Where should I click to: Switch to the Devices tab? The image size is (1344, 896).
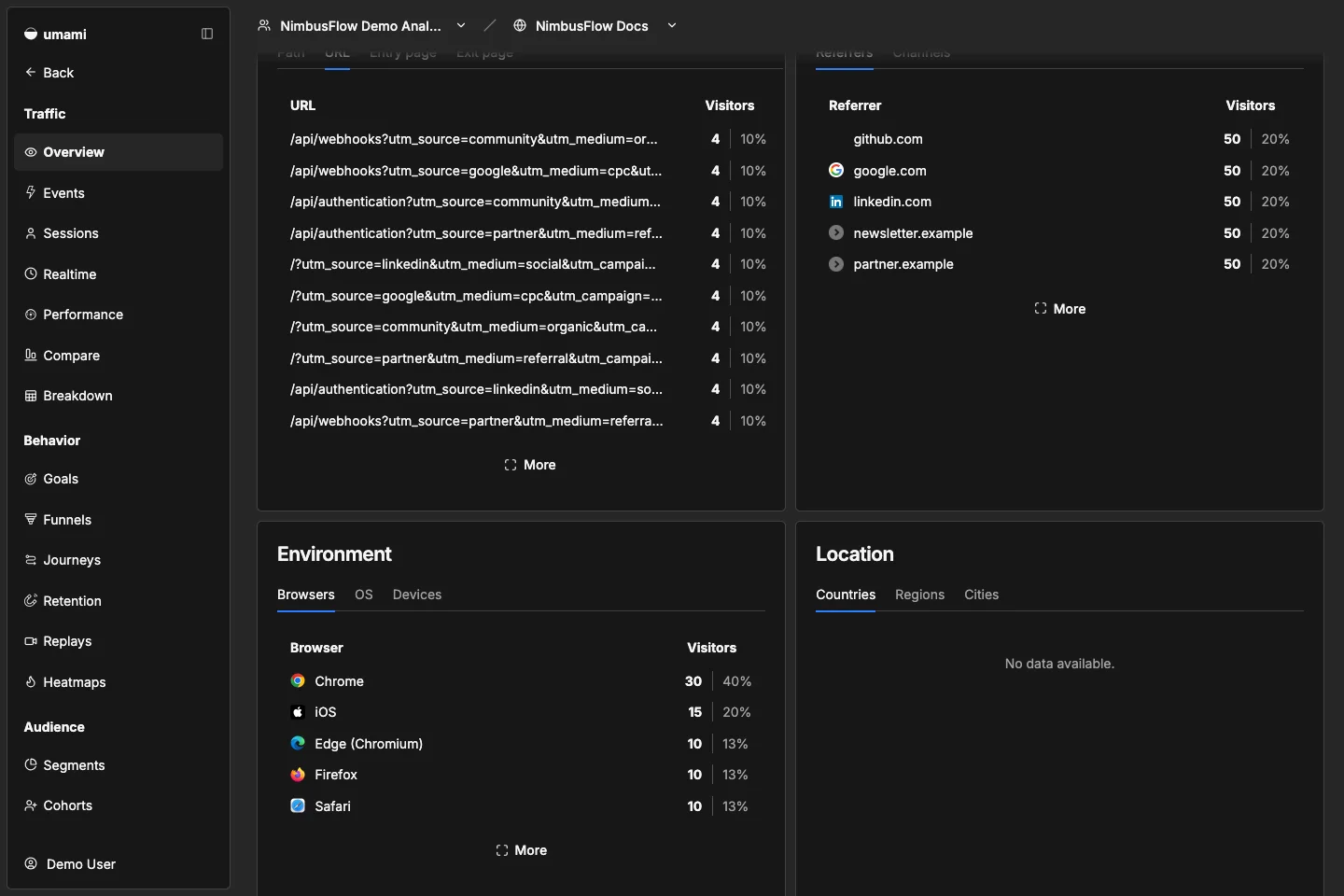(x=417, y=595)
